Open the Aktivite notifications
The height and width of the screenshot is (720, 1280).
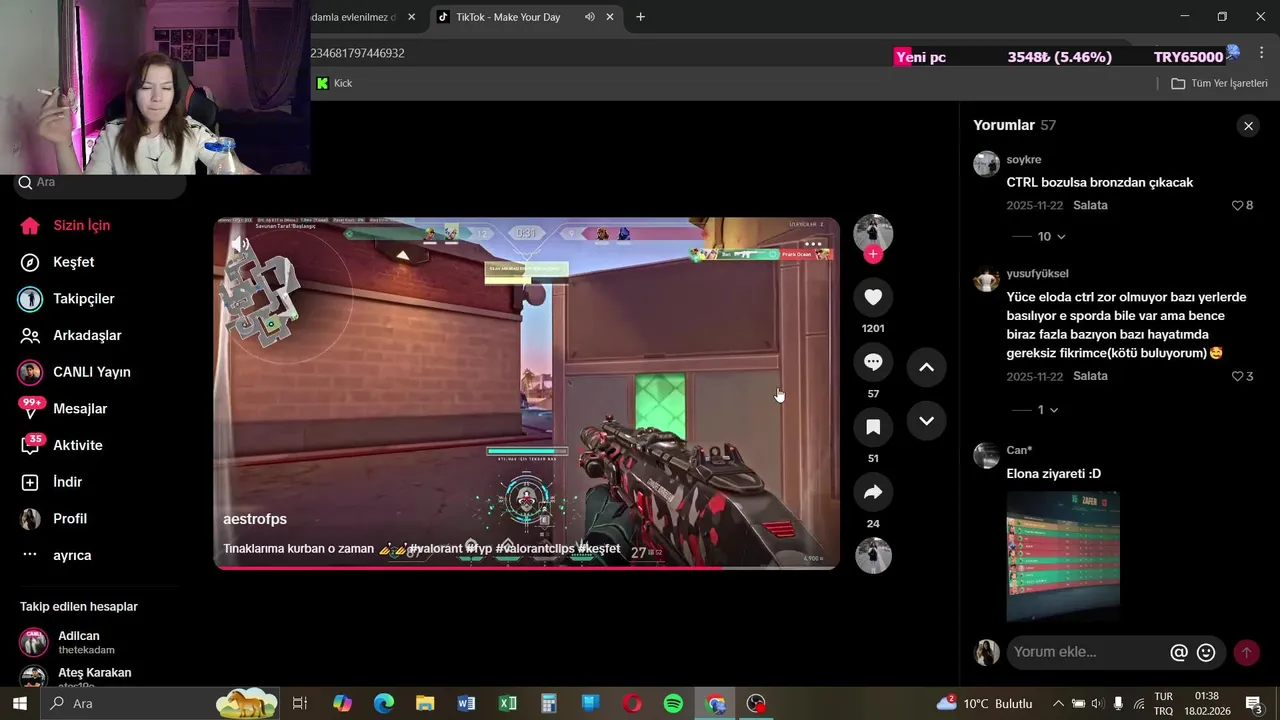61,445
